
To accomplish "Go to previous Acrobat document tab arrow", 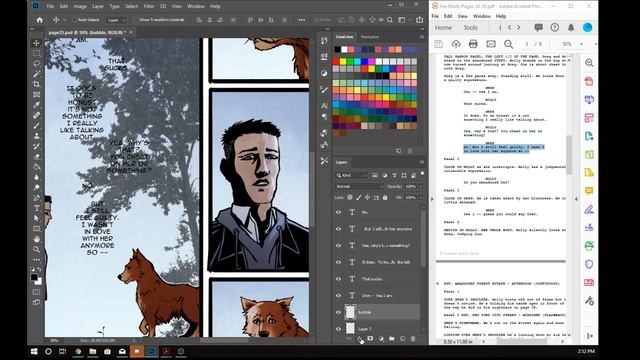I will [x=509, y=28].
